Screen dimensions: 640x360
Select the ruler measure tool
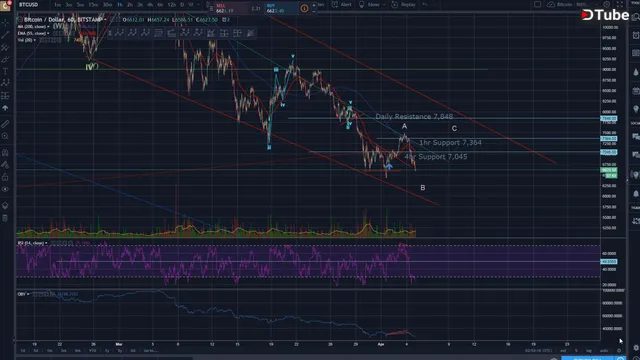tap(5, 124)
